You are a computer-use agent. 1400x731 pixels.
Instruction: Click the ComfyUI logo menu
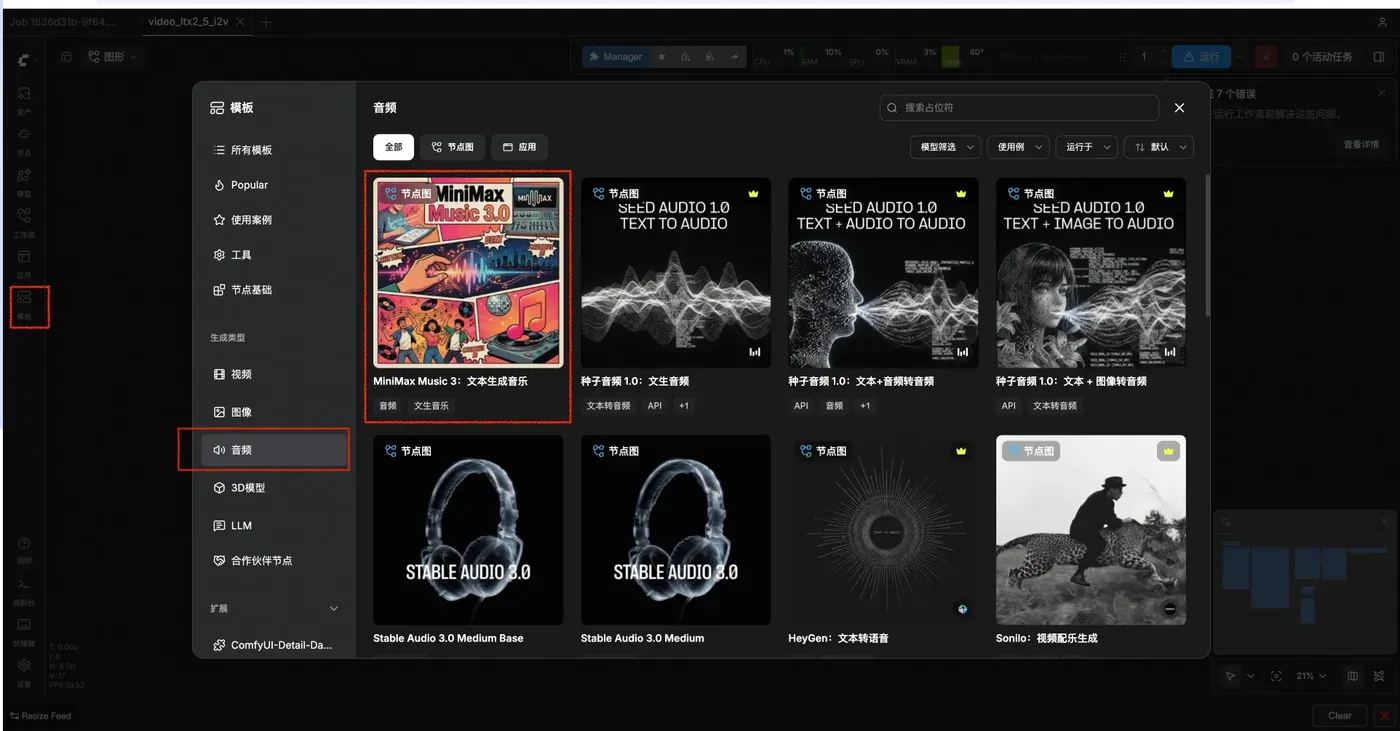(x=24, y=60)
